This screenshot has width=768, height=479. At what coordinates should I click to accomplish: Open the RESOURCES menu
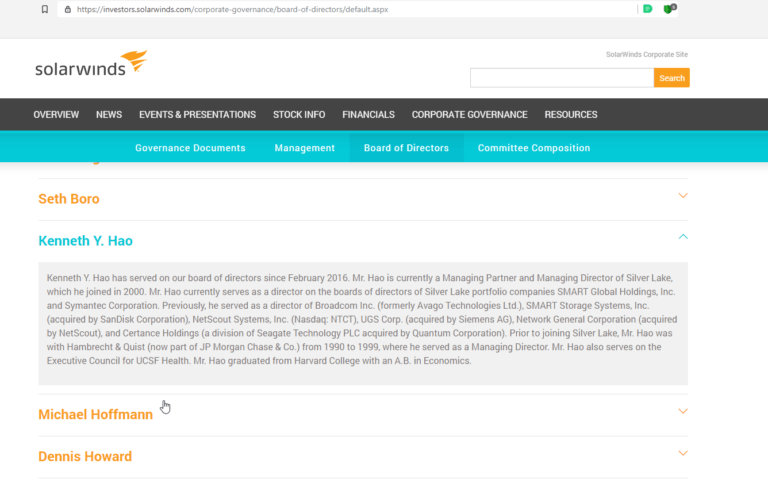[571, 115]
